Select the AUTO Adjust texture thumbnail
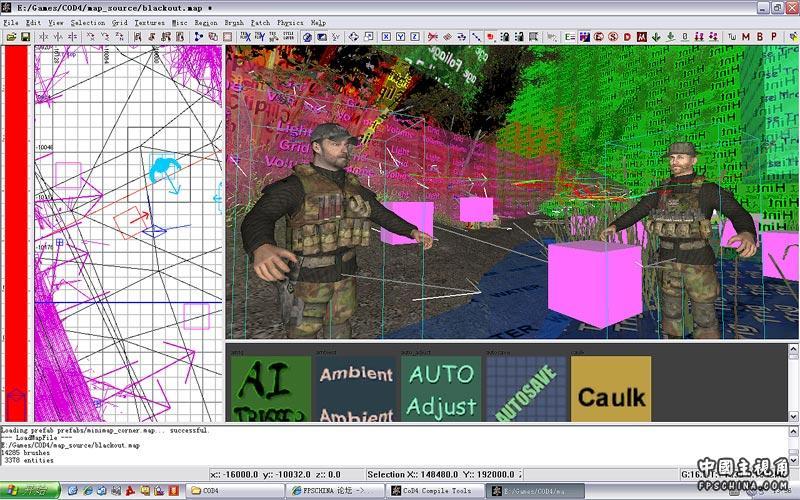Viewport: 800px width, 500px height. (441, 388)
